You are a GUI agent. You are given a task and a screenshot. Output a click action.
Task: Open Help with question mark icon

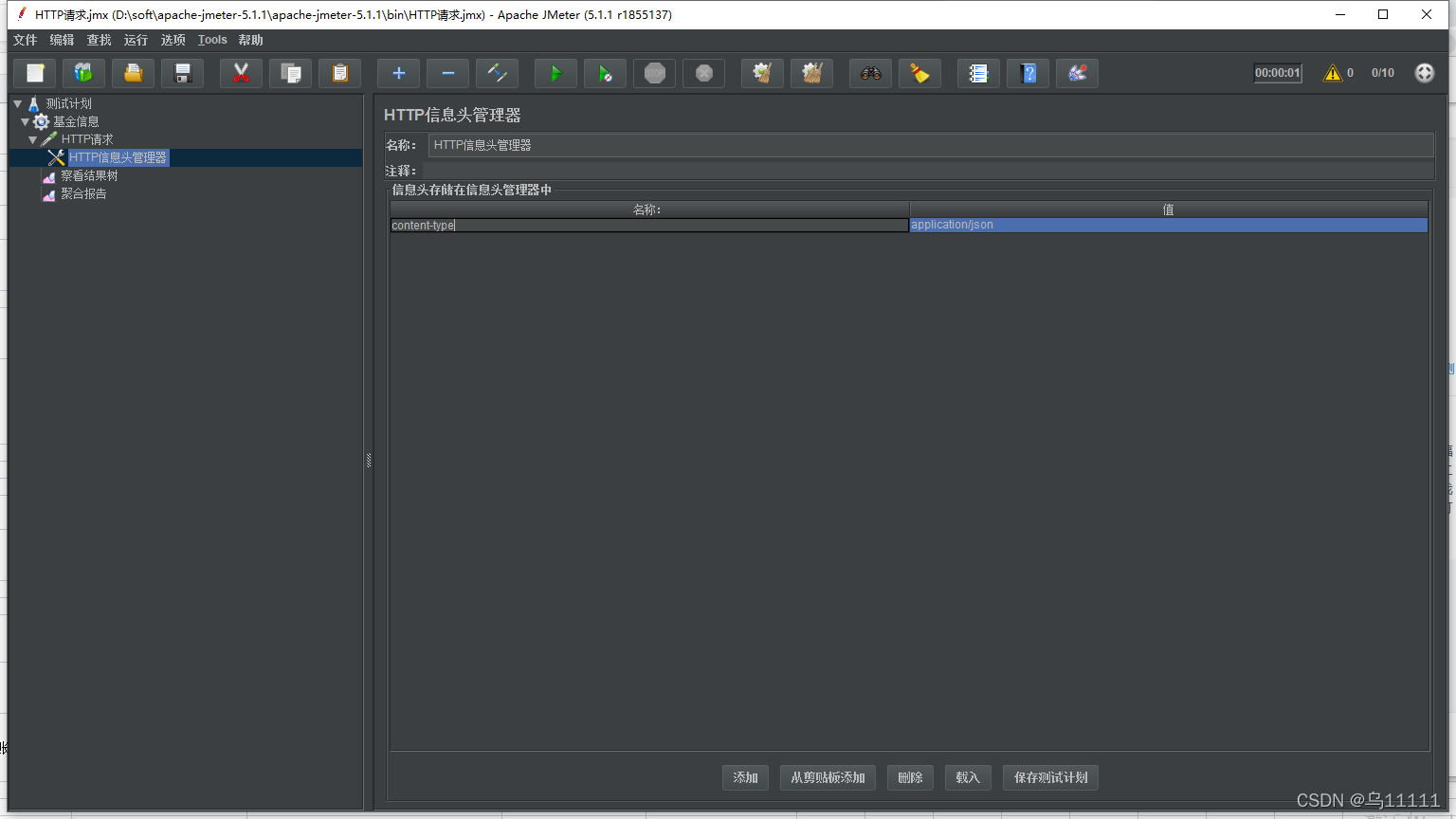pos(1028,73)
